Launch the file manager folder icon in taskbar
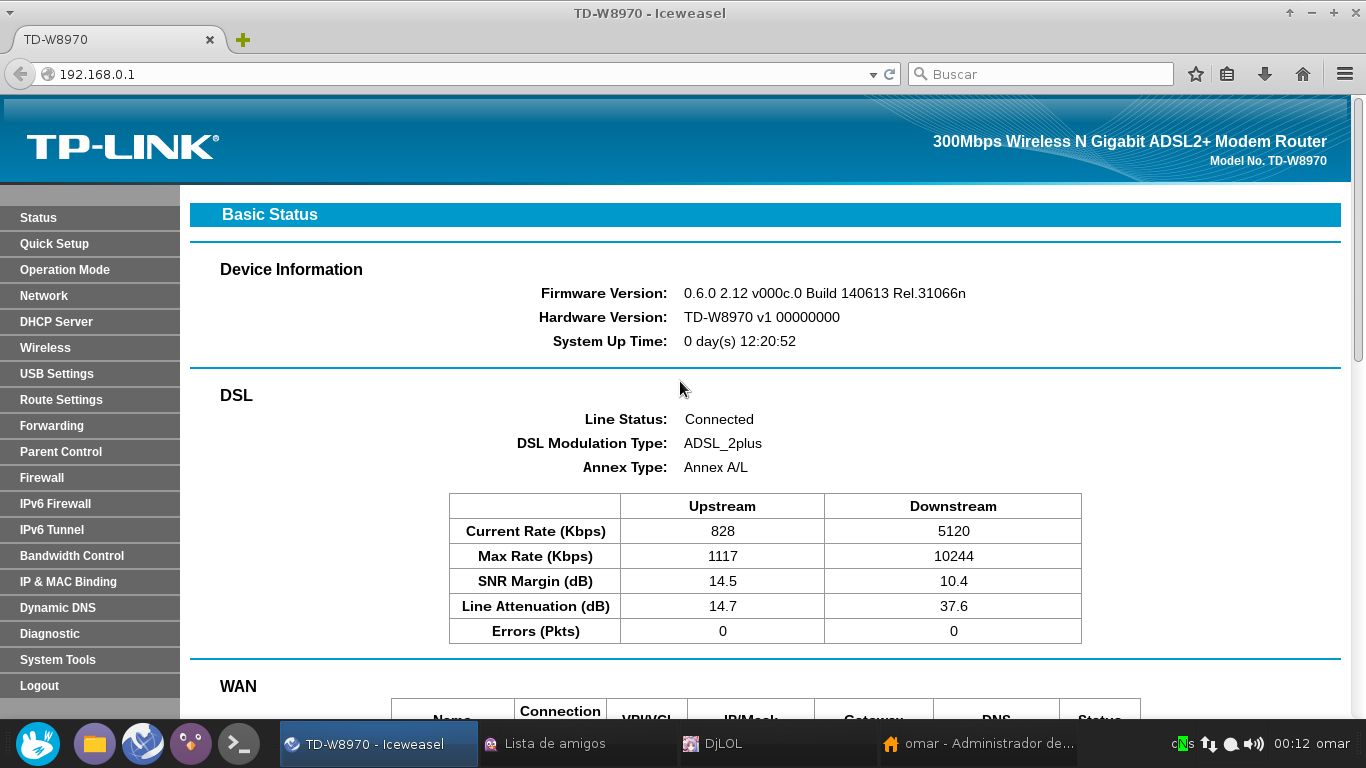 pyautogui.click(x=95, y=744)
